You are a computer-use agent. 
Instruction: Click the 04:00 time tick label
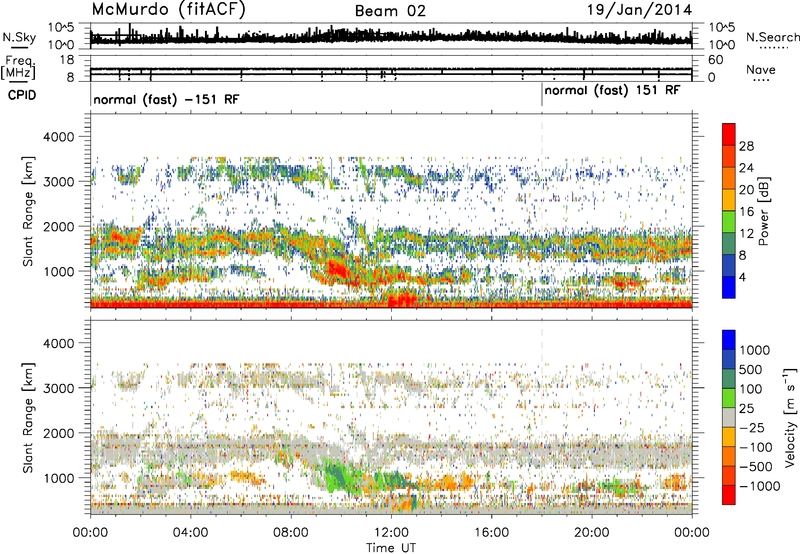pyautogui.click(x=190, y=533)
